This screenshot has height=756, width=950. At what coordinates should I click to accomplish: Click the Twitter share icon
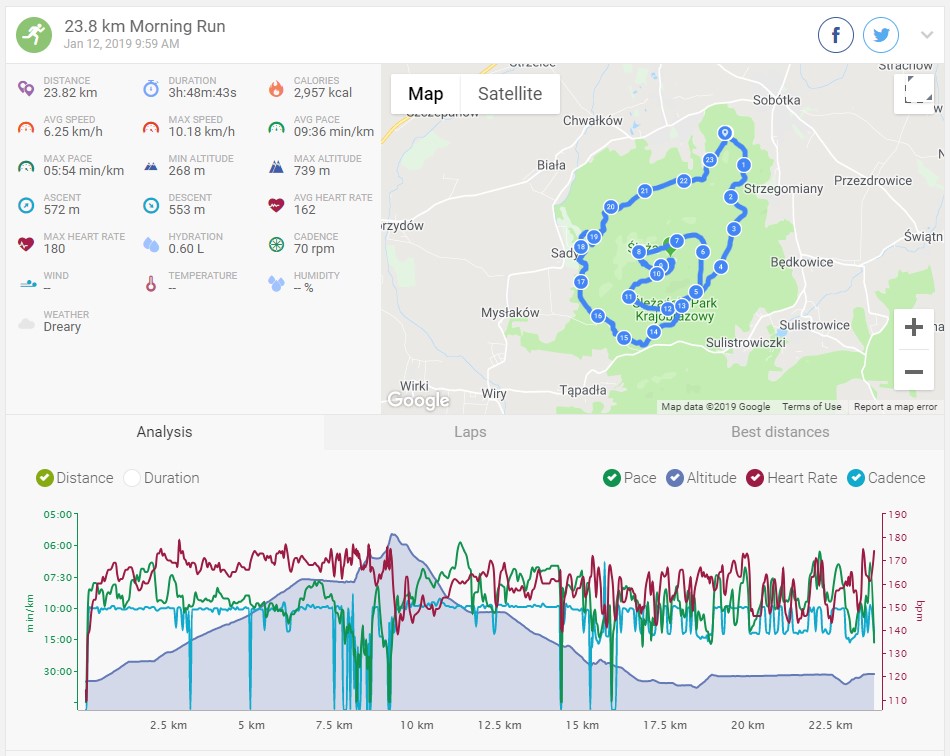click(881, 35)
